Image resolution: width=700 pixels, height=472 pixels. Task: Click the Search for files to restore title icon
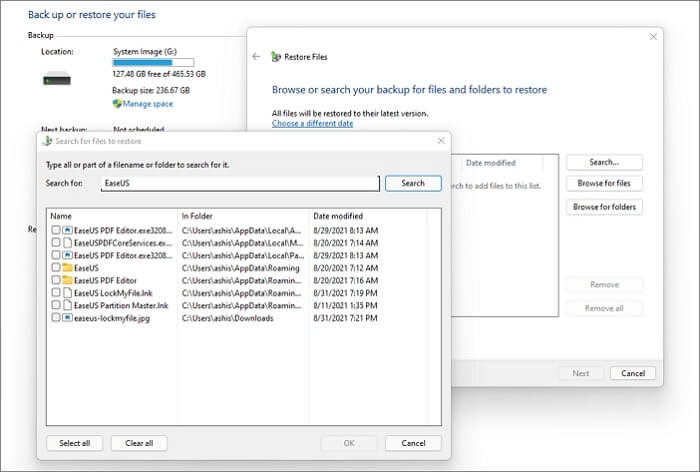(x=46, y=141)
